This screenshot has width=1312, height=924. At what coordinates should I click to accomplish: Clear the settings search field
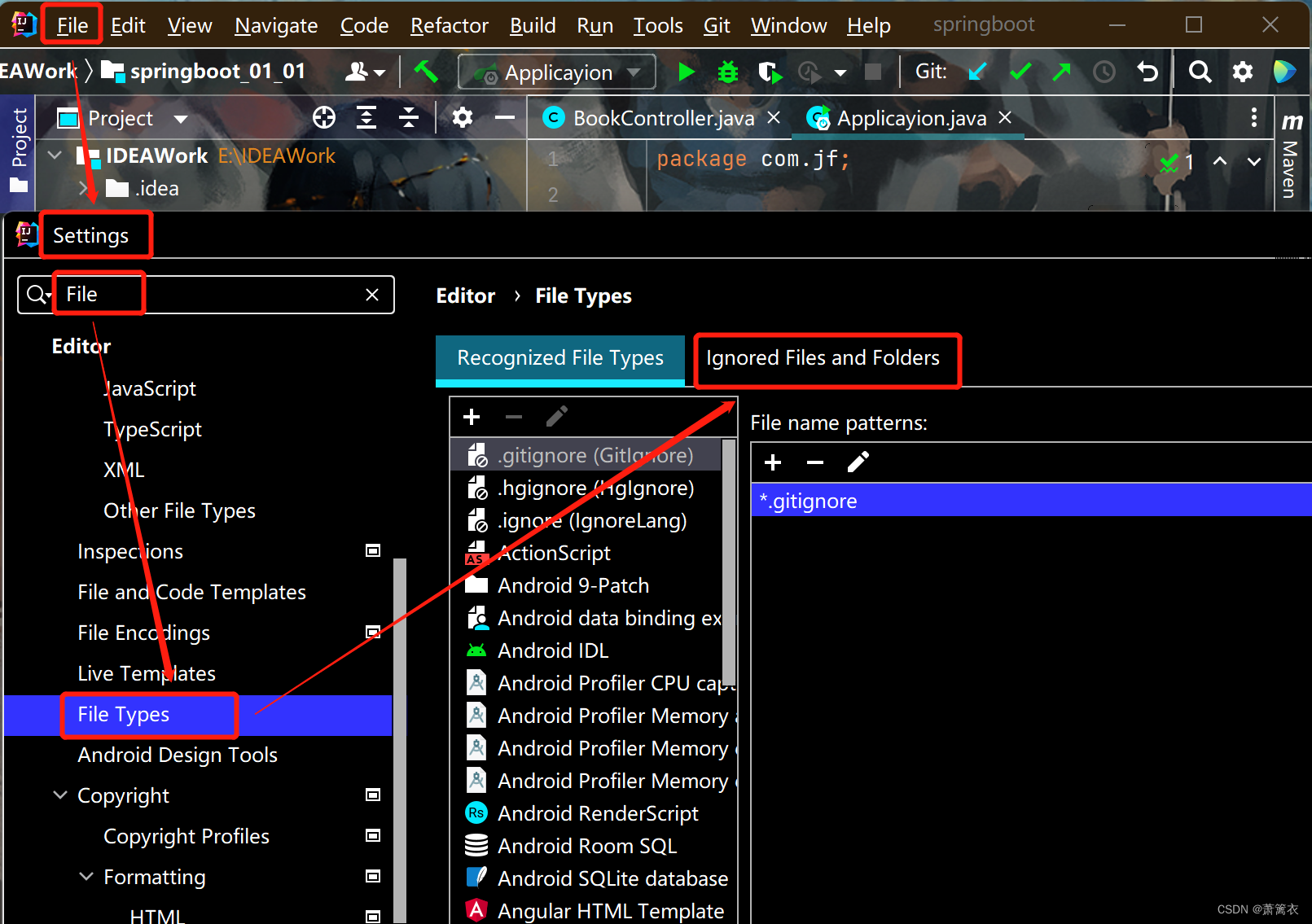coord(372,295)
